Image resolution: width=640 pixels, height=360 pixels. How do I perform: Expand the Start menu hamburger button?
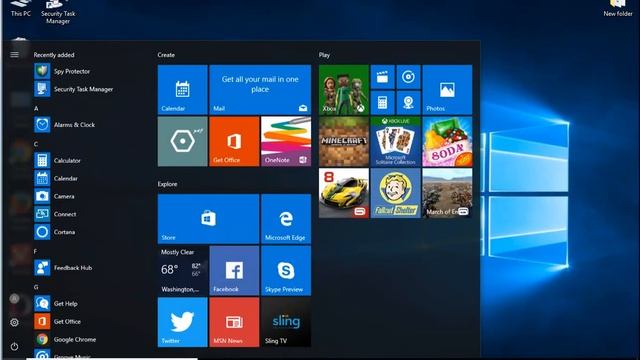coord(14,54)
